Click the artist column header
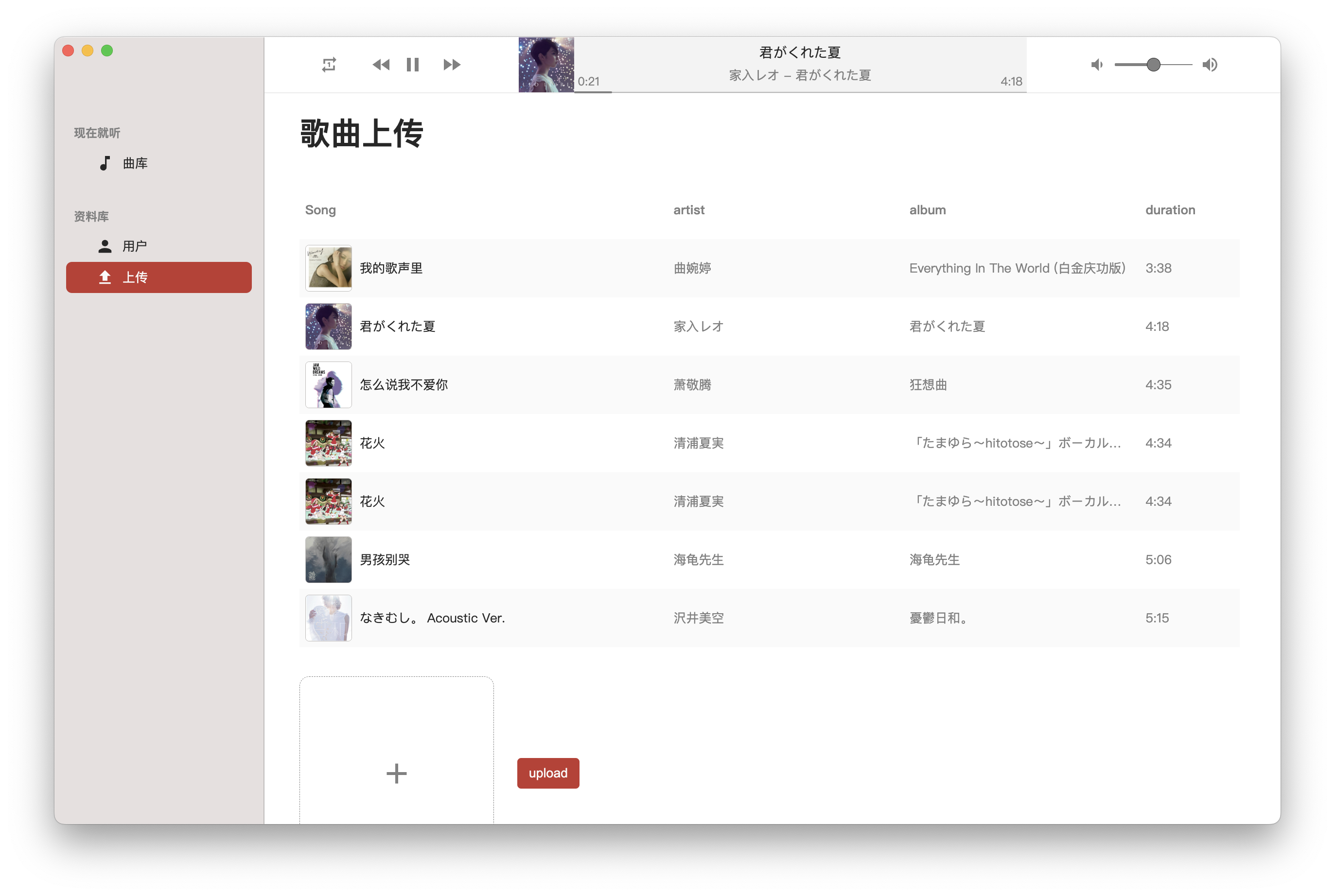 688,210
